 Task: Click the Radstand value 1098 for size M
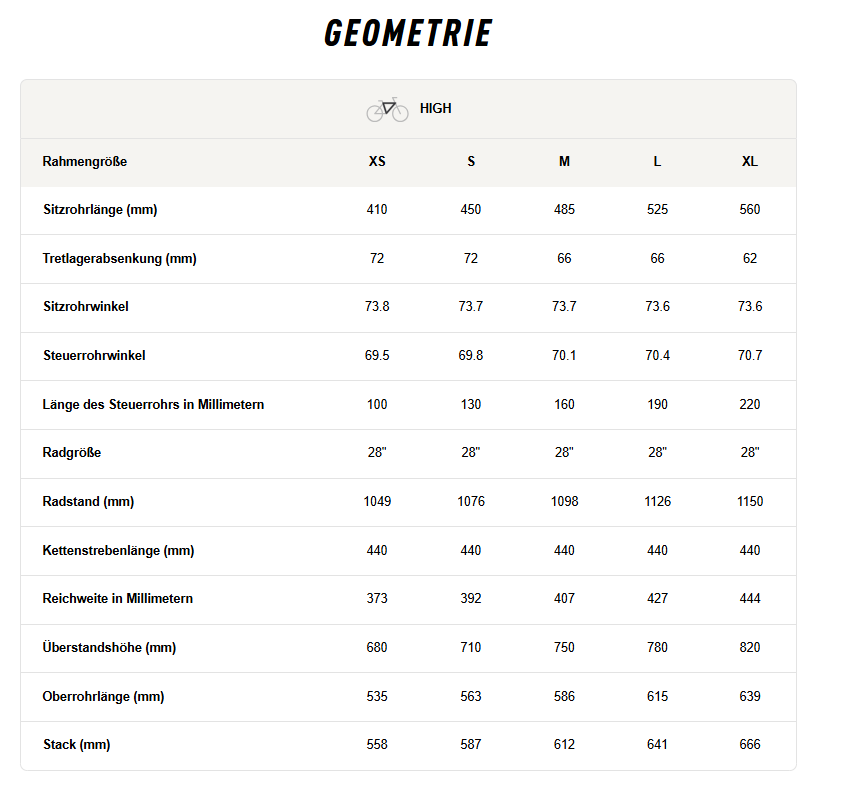click(564, 502)
